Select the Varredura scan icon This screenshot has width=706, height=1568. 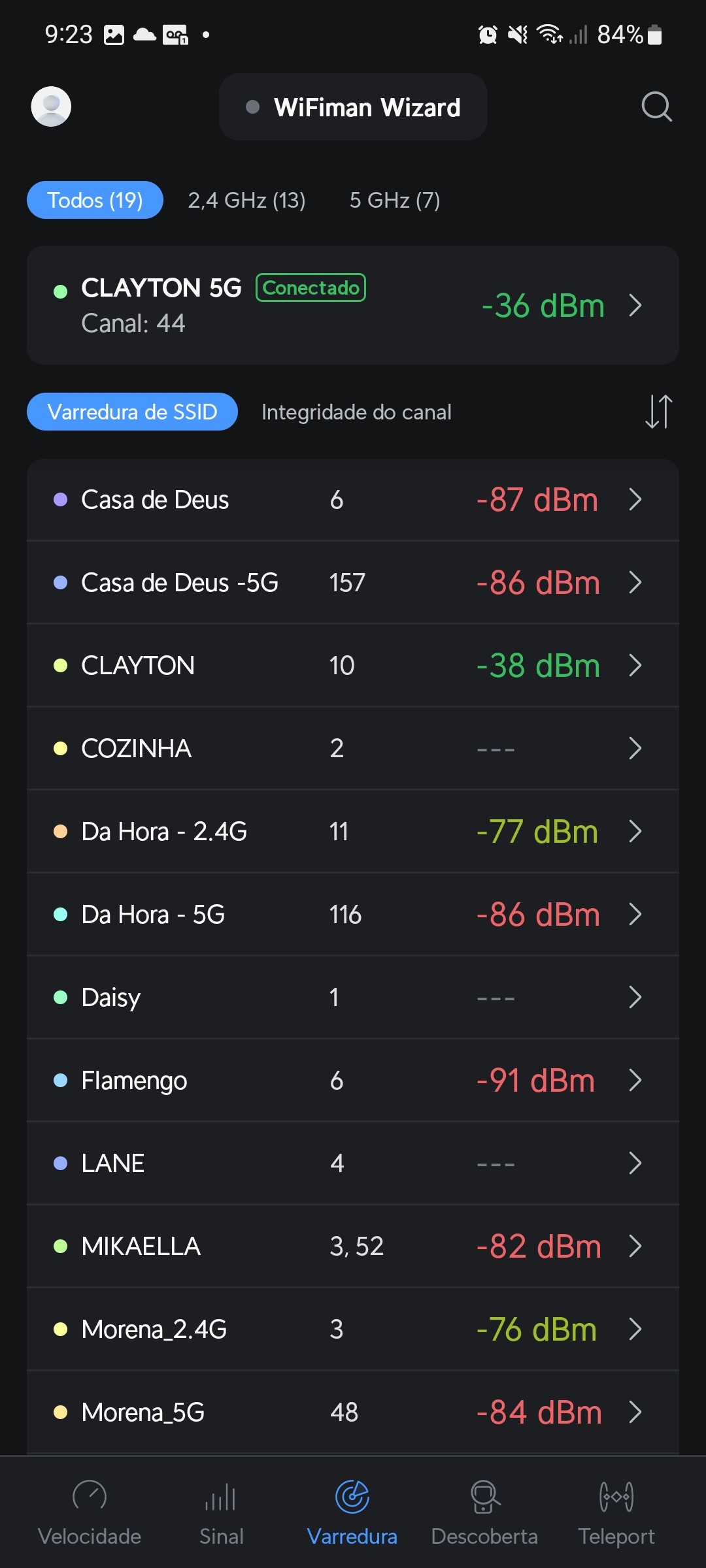click(352, 1497)
